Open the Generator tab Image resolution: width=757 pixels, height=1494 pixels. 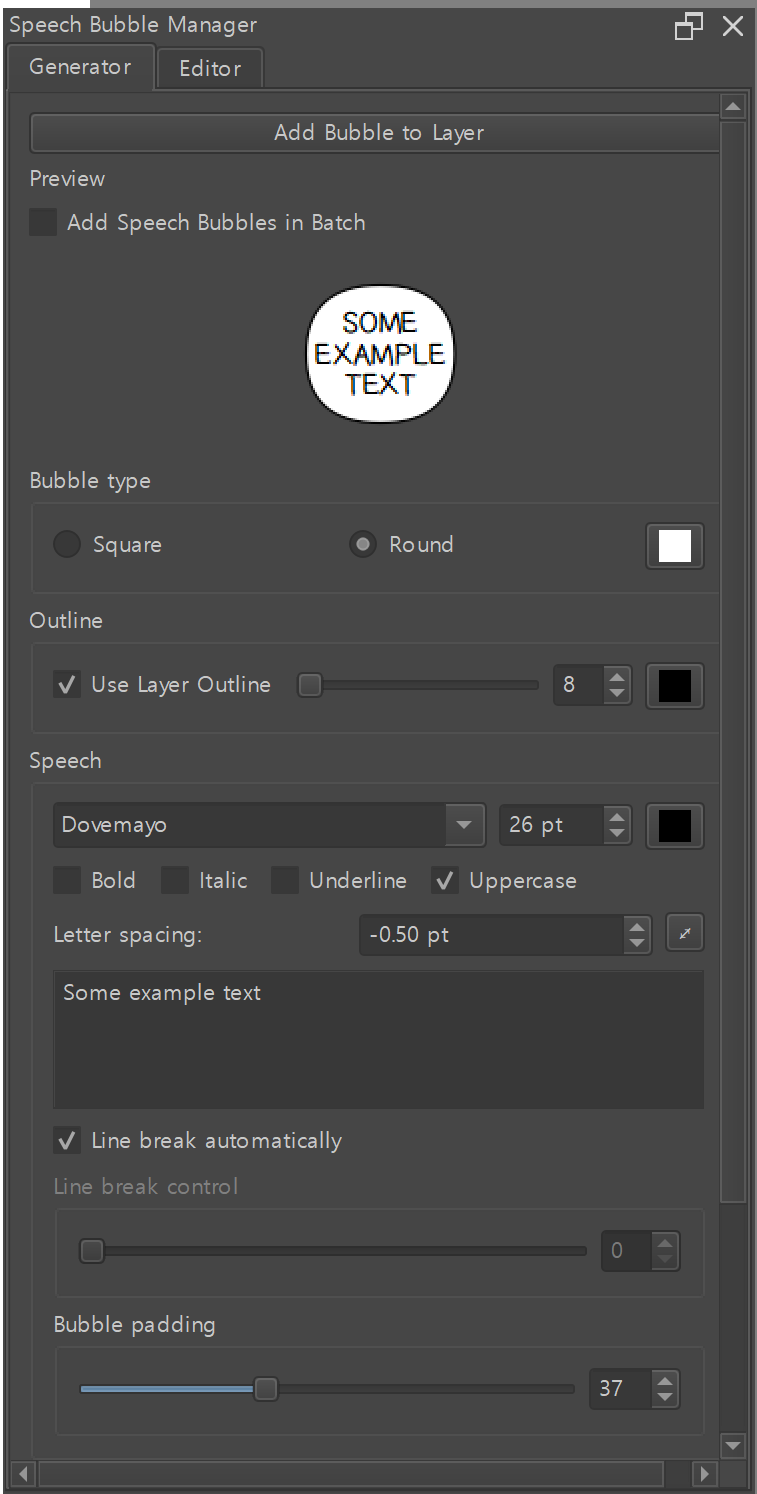[80, 67]
